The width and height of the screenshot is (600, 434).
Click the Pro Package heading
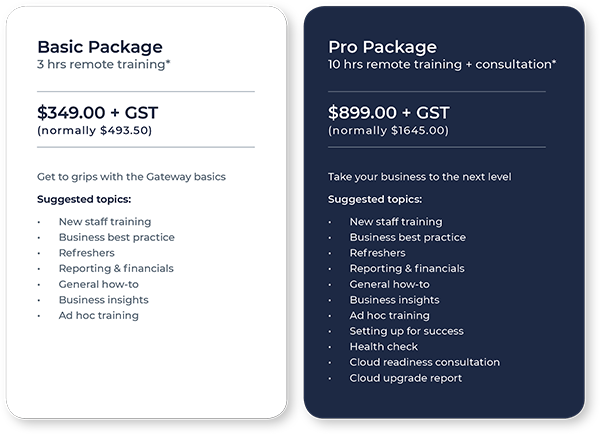coord(382,47)
